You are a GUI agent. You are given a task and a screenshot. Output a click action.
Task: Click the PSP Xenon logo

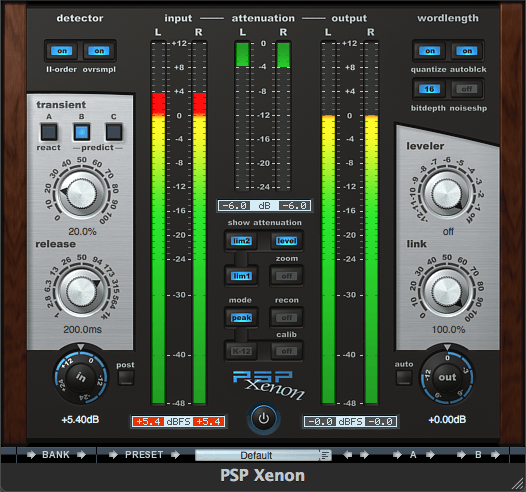268,385
